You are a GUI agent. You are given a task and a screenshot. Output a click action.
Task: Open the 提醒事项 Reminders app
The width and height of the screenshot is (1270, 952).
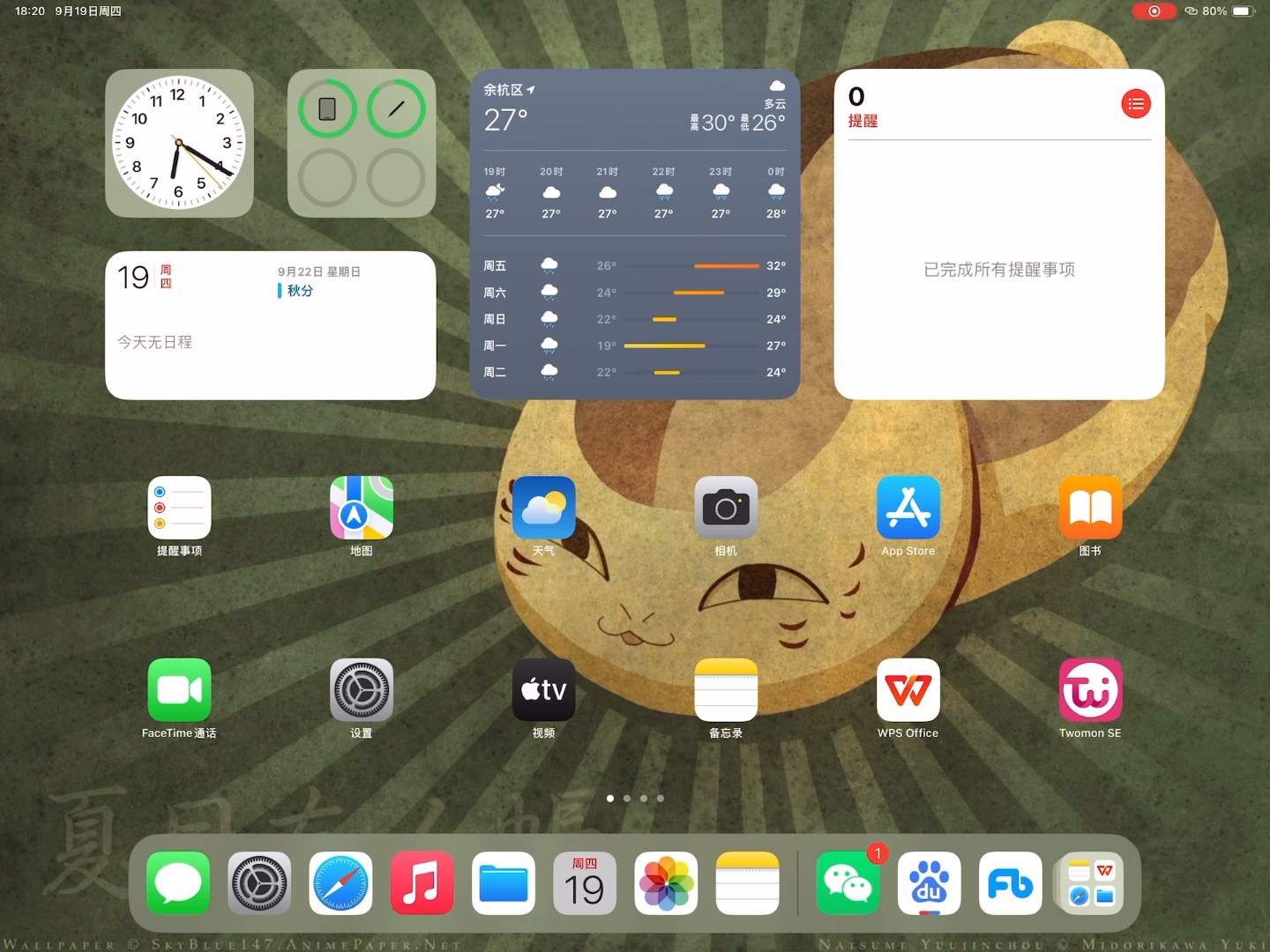click(179, 508)
